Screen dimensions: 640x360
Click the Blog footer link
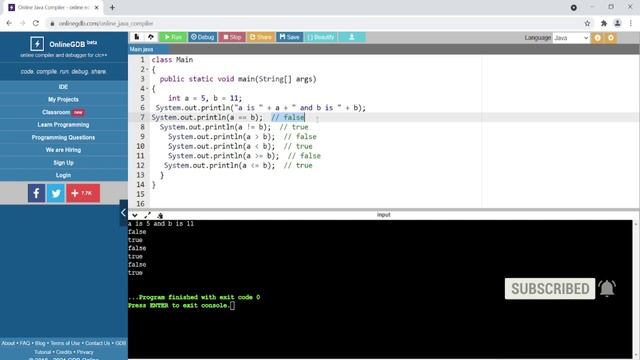[x=40, y=343]
